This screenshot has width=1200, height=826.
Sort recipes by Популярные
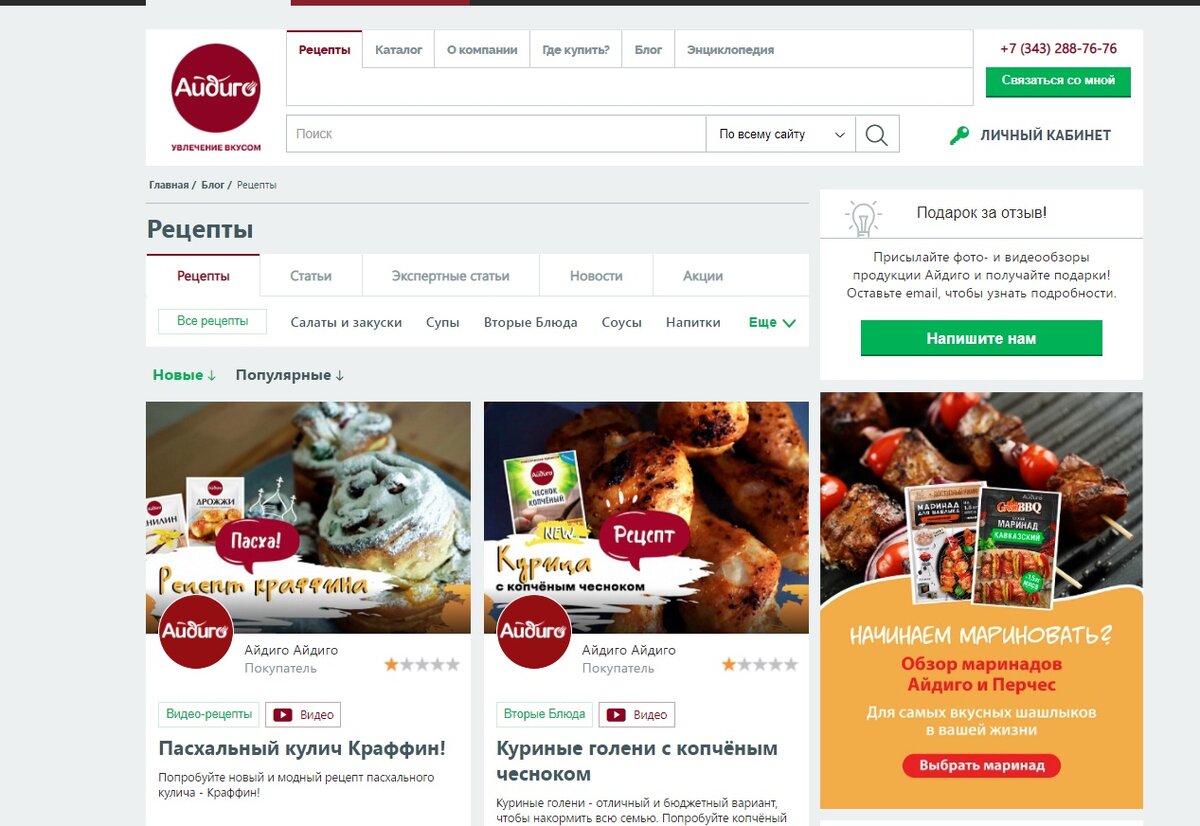pos(290,375)
